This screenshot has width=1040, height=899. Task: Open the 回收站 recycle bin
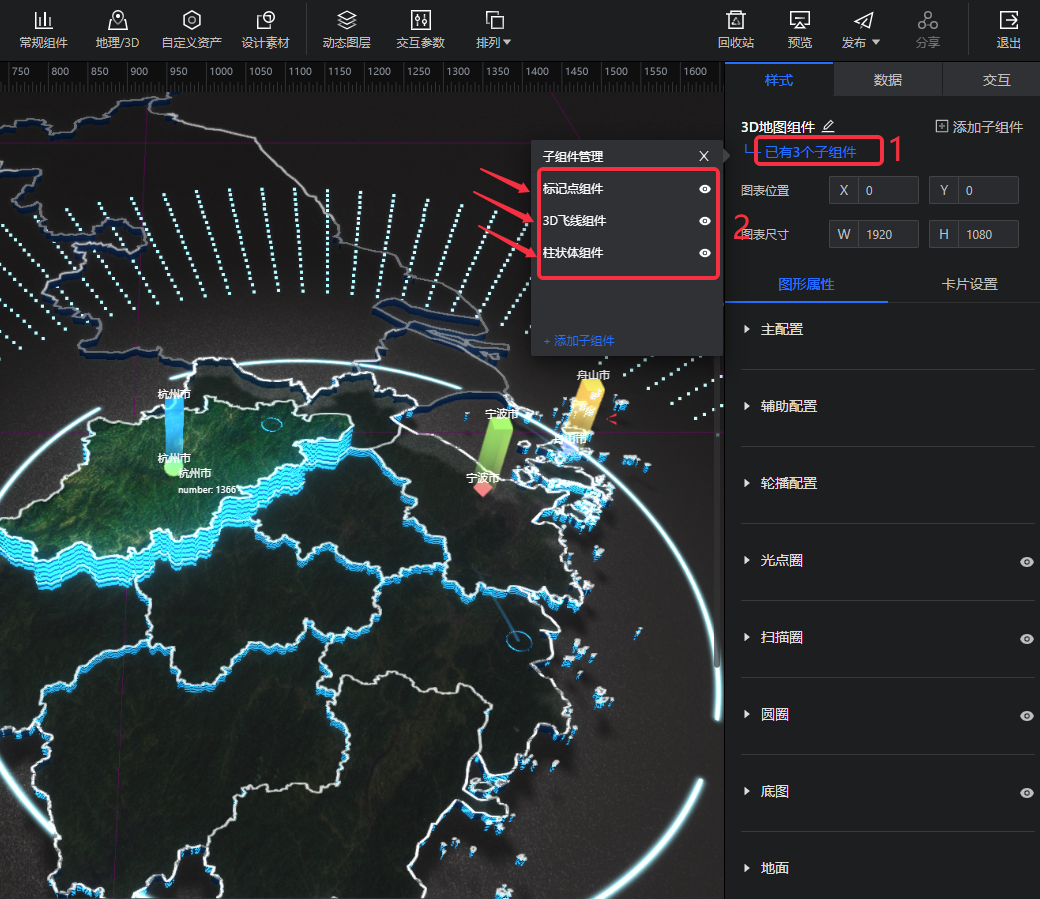click(x=735, y=21)
